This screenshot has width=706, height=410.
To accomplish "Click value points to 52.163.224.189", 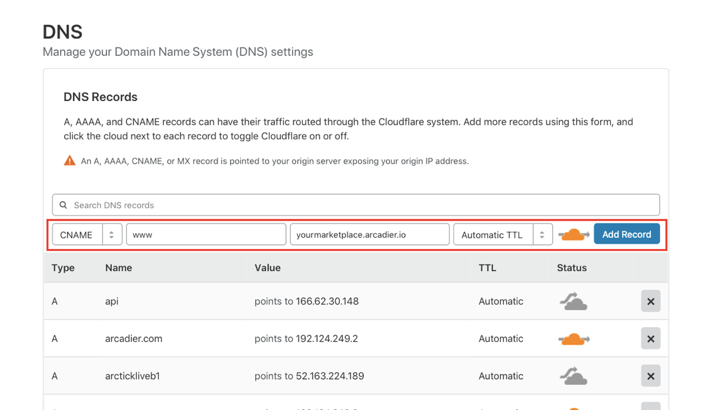I will (309, 376).
